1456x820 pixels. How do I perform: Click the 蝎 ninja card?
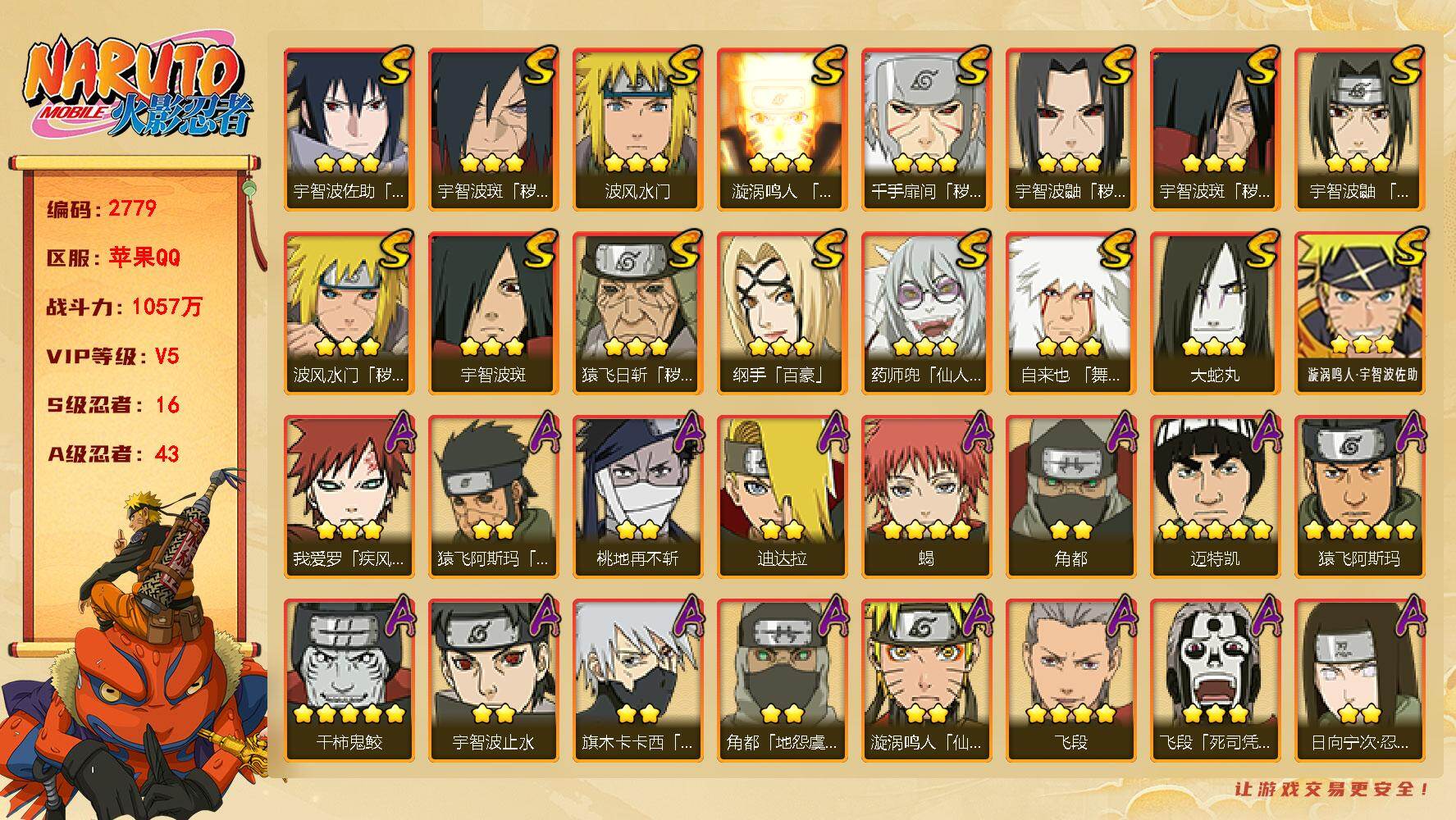click(926, 497)
